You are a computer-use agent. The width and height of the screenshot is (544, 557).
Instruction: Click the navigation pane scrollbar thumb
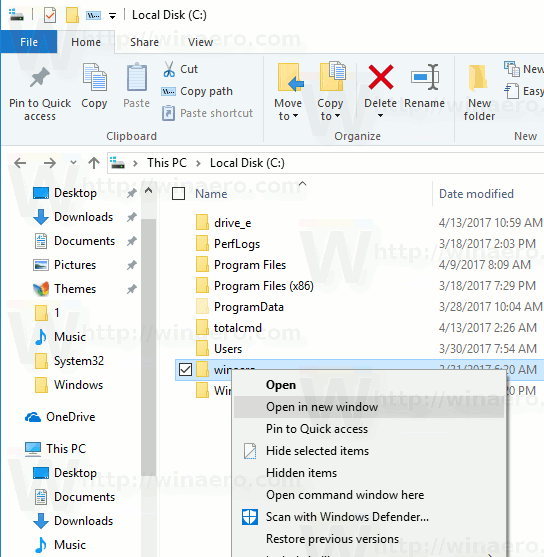click(148, 347)
